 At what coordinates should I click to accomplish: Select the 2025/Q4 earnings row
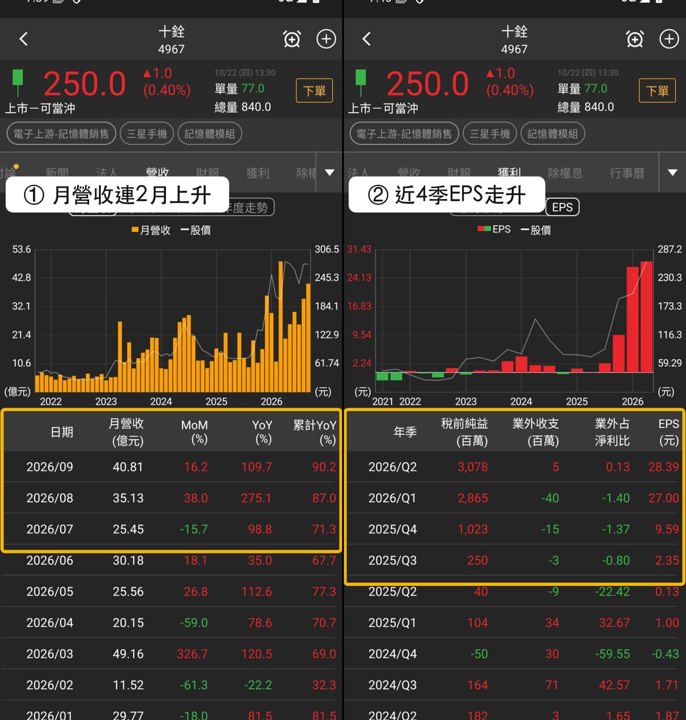tap(515, 529)
